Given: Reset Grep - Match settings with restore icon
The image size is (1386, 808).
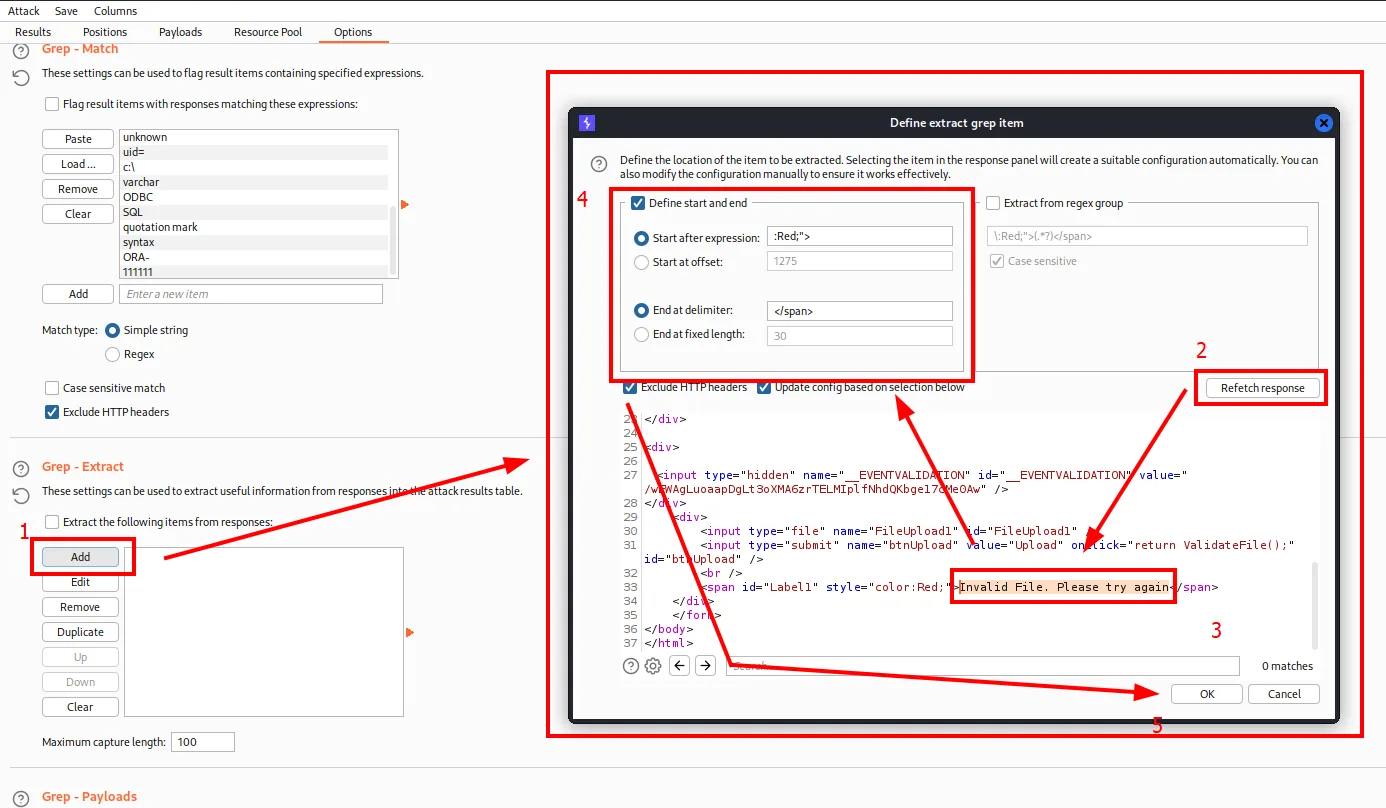Looking at the screenshot, I should point(21,76).
